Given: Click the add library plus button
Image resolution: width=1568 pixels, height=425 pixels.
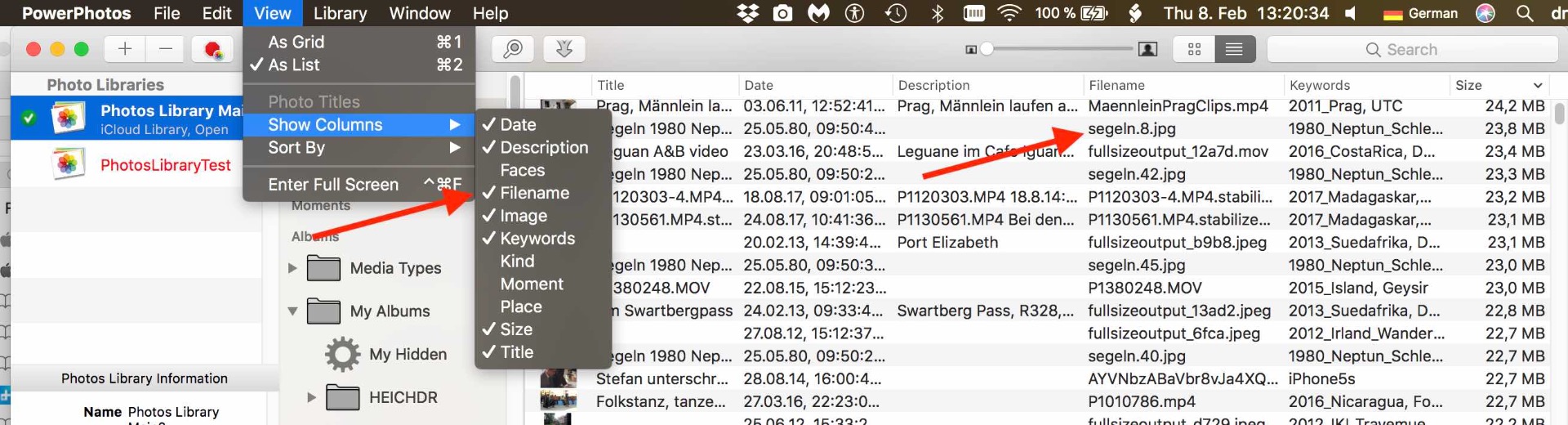Looking at the screenshot, I should coord(125,49).
